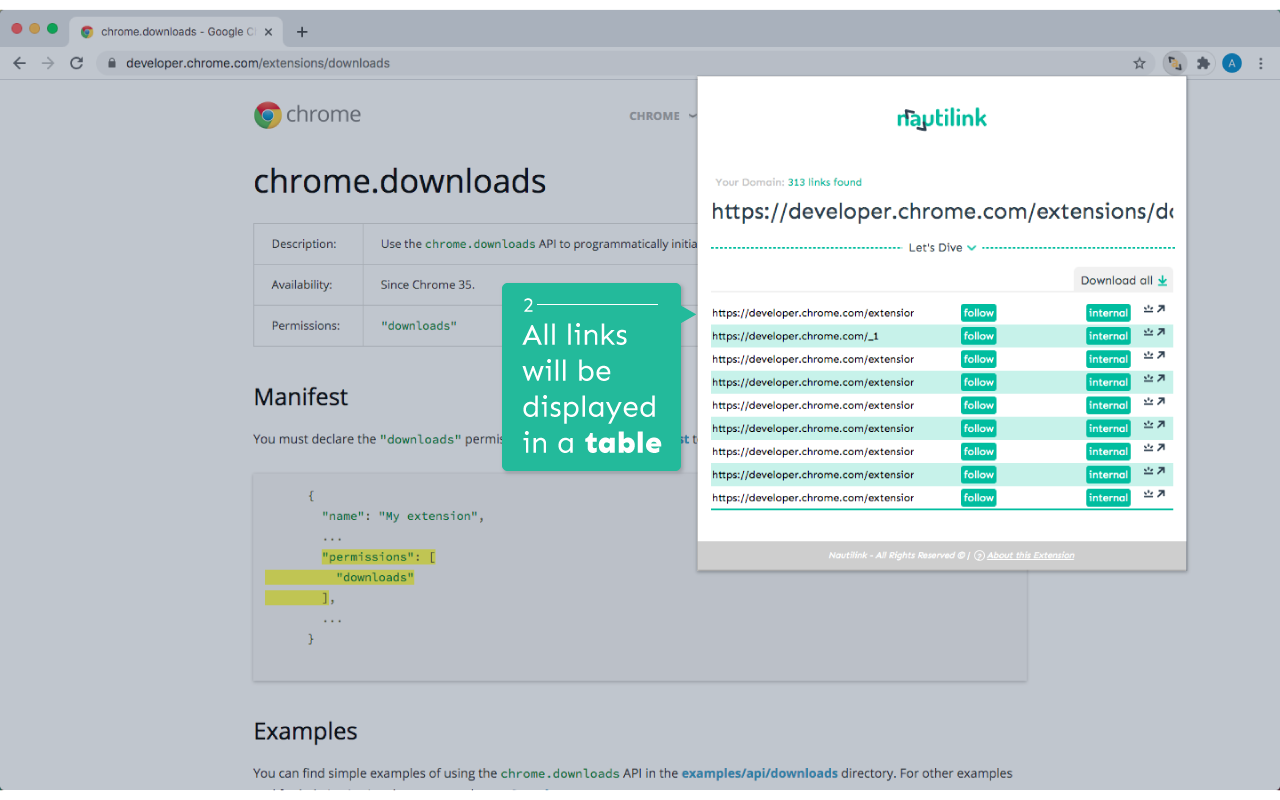The height and width of the screenshot is (800, 1280).
Task: Click the Availability cell in the table
Action: click(308, 285)
